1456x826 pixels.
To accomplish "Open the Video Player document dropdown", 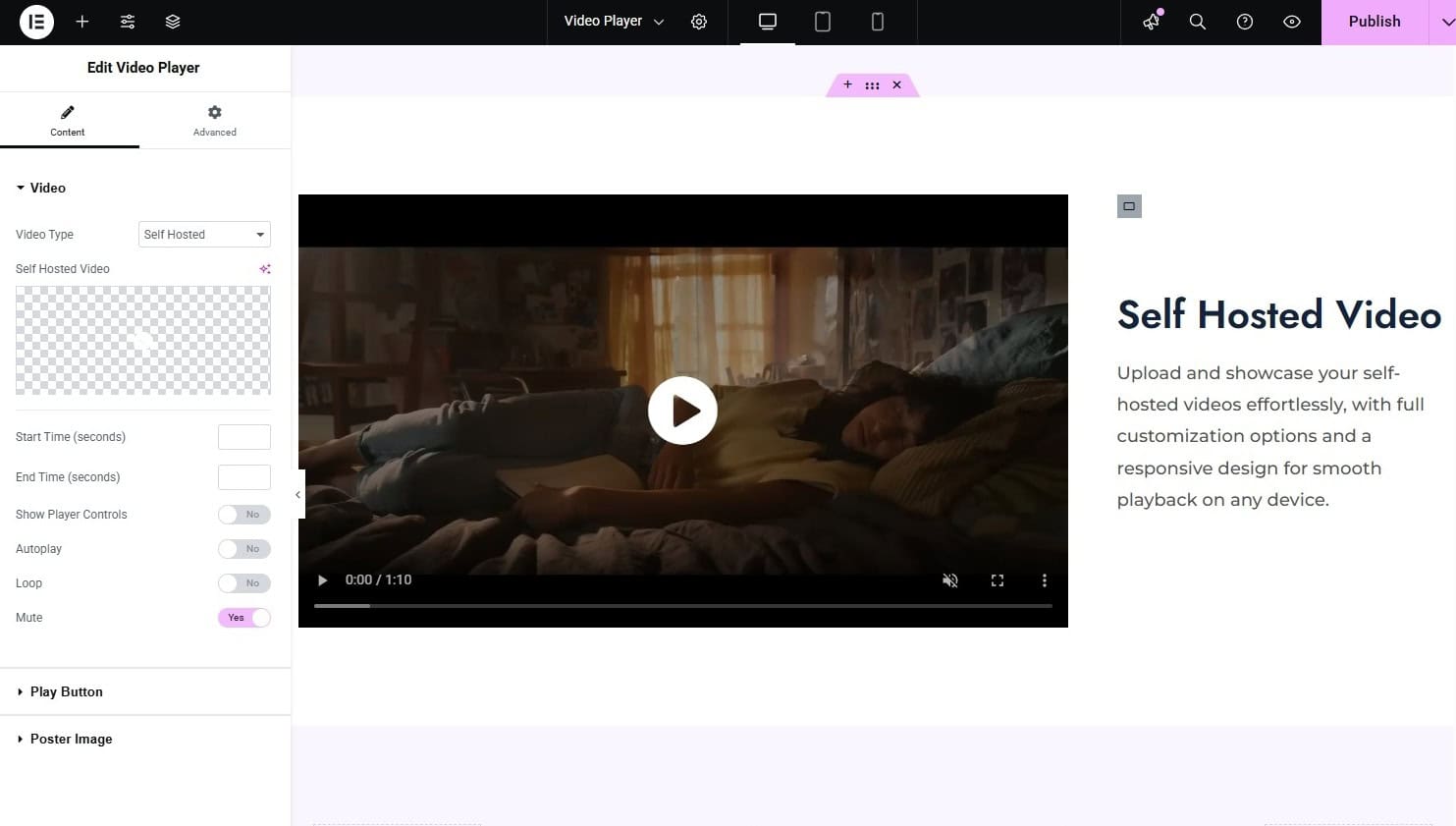I will point(614,22).
